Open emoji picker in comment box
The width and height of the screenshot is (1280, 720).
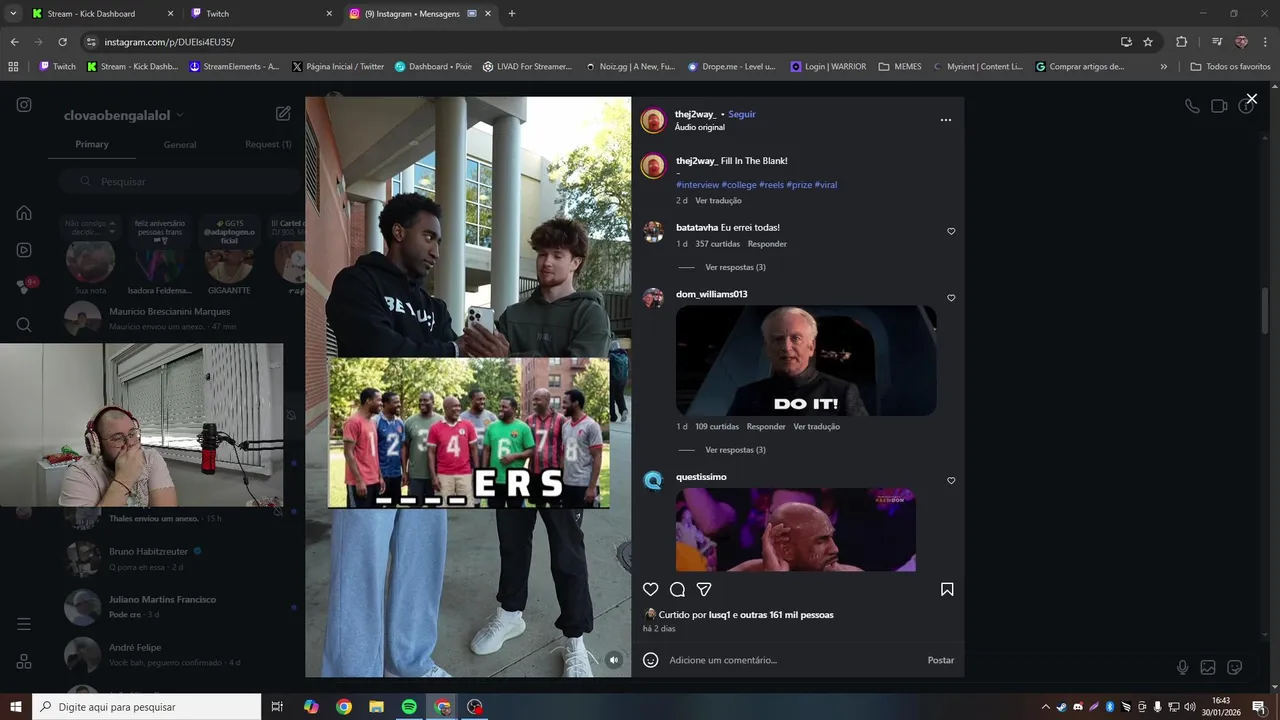[651, 660]
